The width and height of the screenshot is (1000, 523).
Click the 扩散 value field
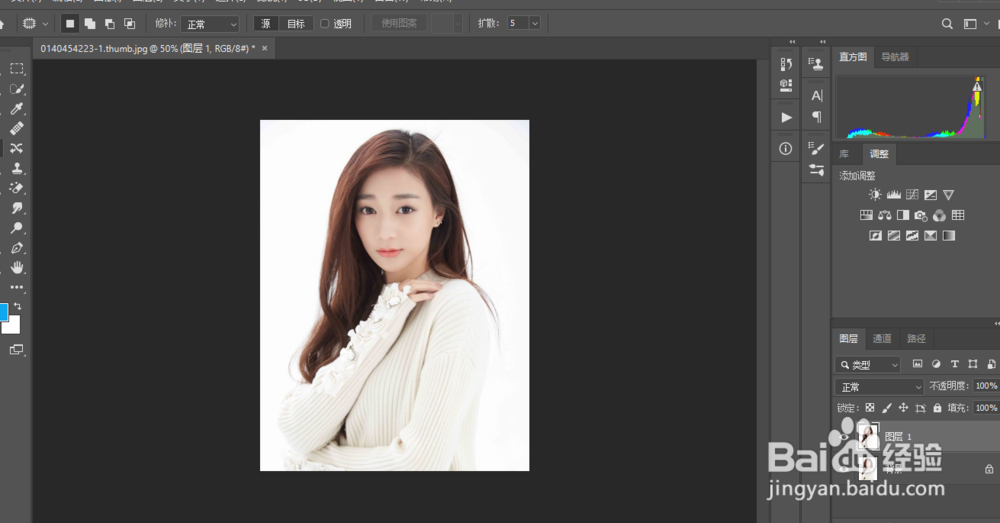[518, 24]
